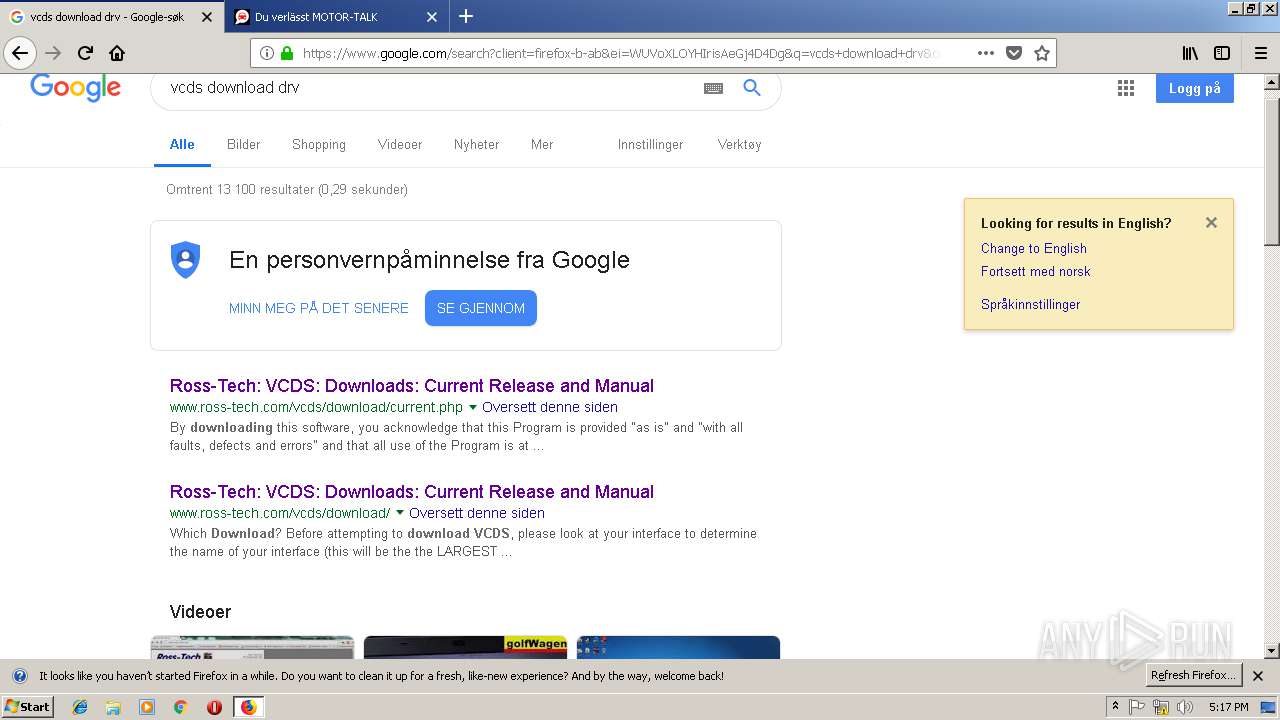Translate first result via Oversett denne siden

(x=550, y=408)
